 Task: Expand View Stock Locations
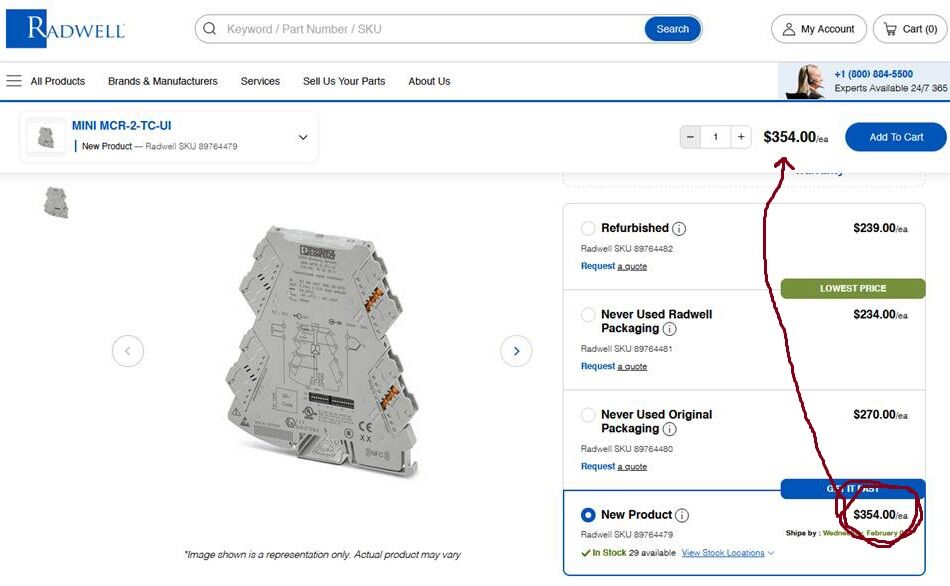(x=727, y=553)
